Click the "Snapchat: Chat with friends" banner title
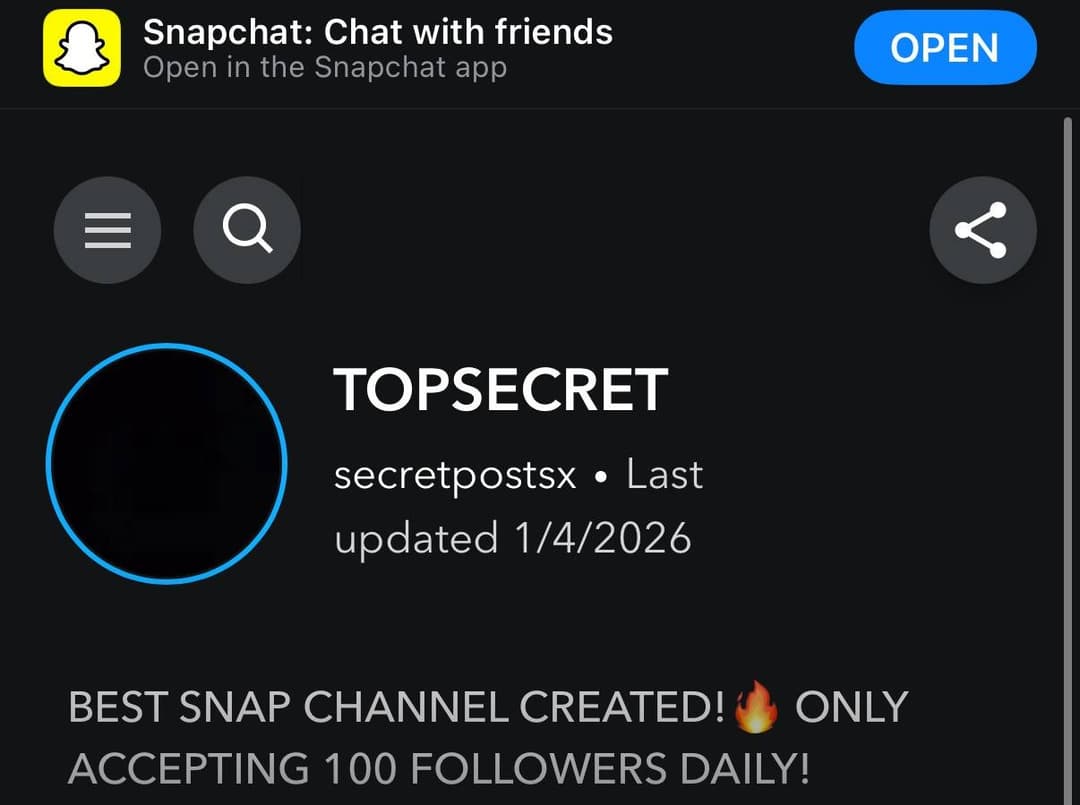 point(377,32)
